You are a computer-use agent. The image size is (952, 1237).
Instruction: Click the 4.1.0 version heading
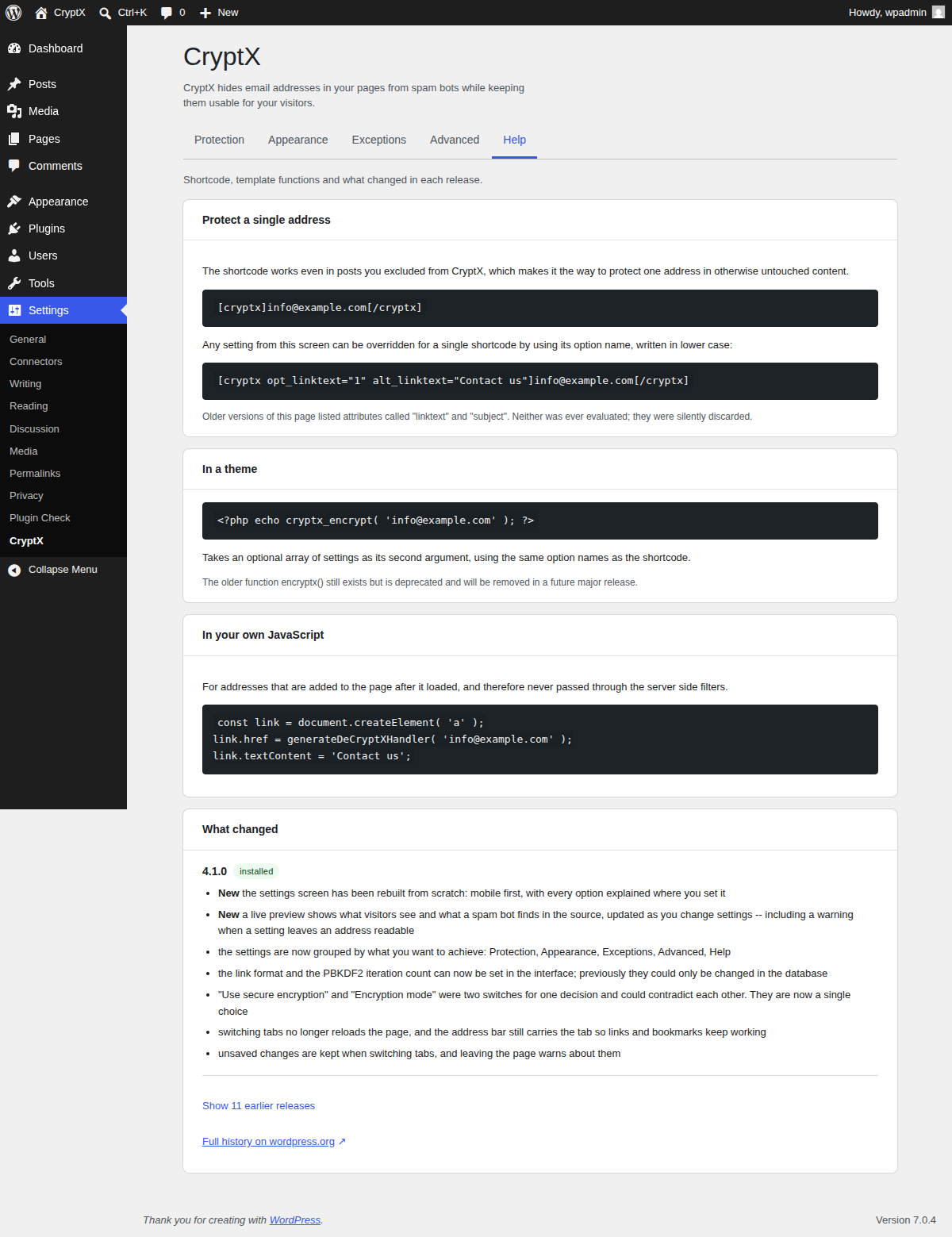tap(214, 871)
